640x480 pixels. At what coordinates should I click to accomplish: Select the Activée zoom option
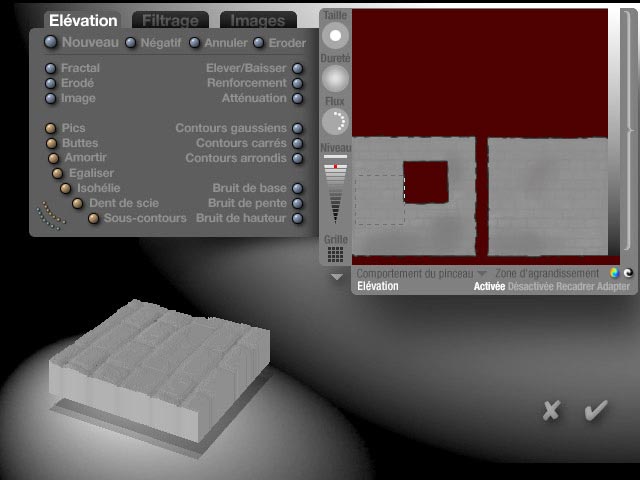pos(489,287)
